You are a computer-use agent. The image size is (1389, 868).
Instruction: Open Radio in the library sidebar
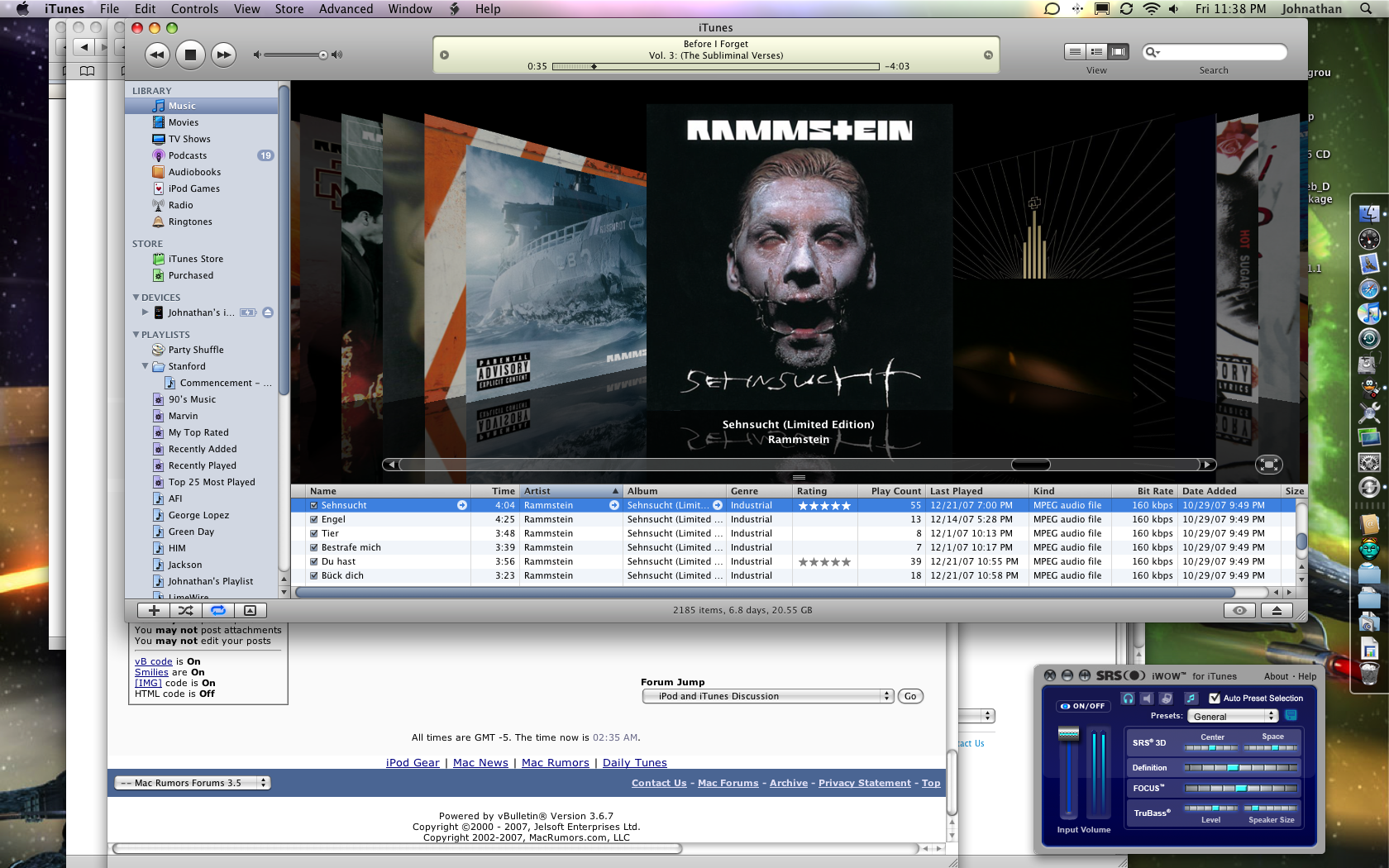(181, 205)
